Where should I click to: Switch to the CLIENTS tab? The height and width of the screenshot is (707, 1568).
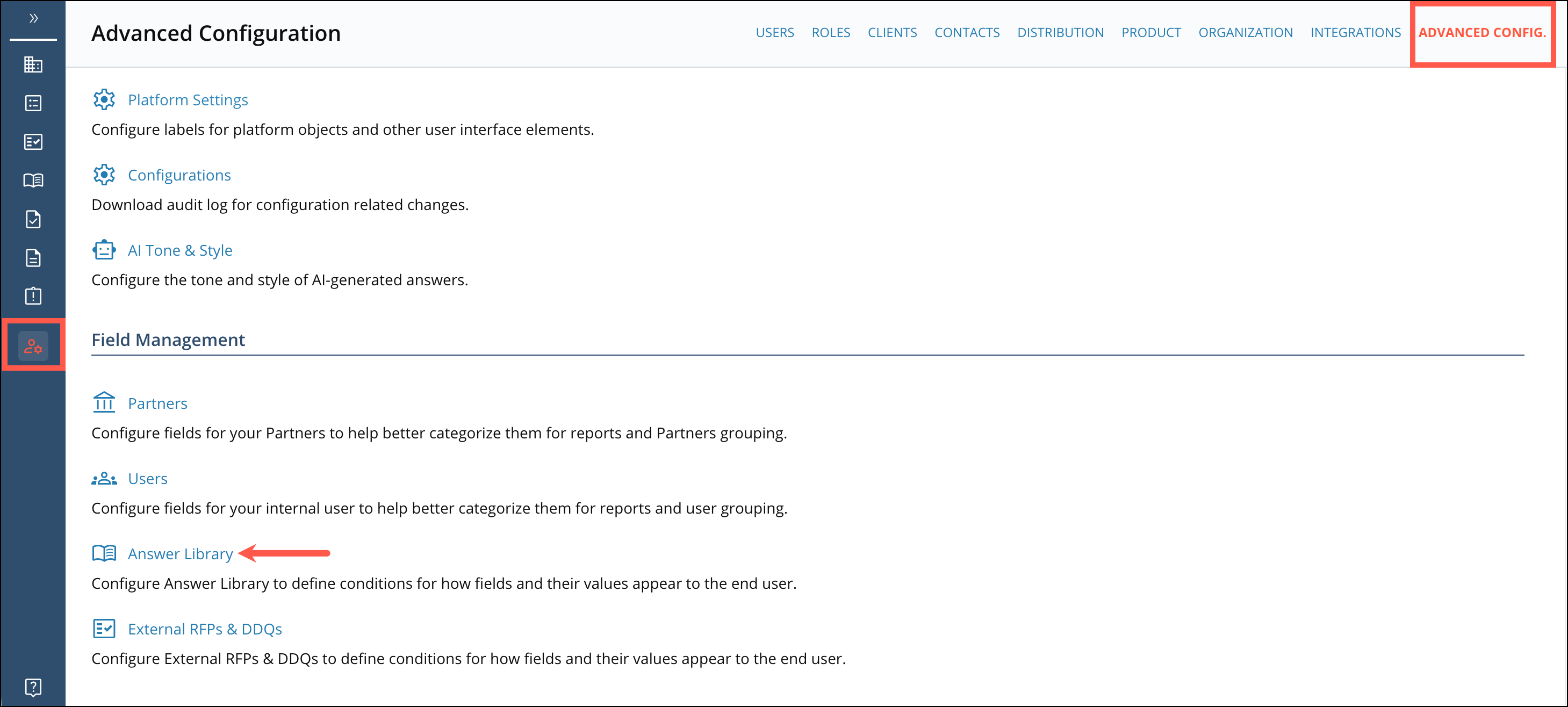pos(891,33)
